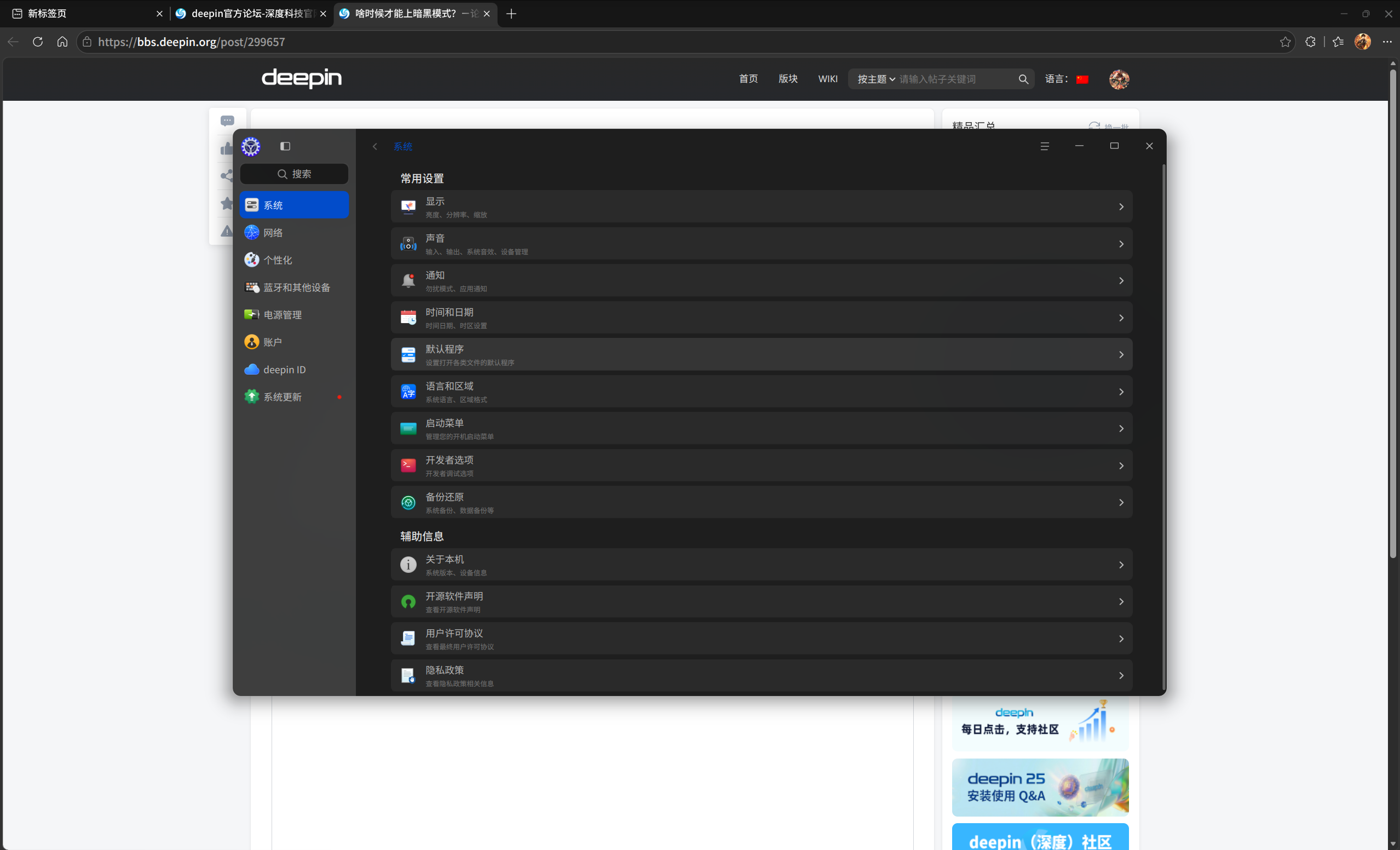Viewport: 1400px width, 850px height.
Task: Open the 按主题 search type dropdown
Action: [876, 79]
